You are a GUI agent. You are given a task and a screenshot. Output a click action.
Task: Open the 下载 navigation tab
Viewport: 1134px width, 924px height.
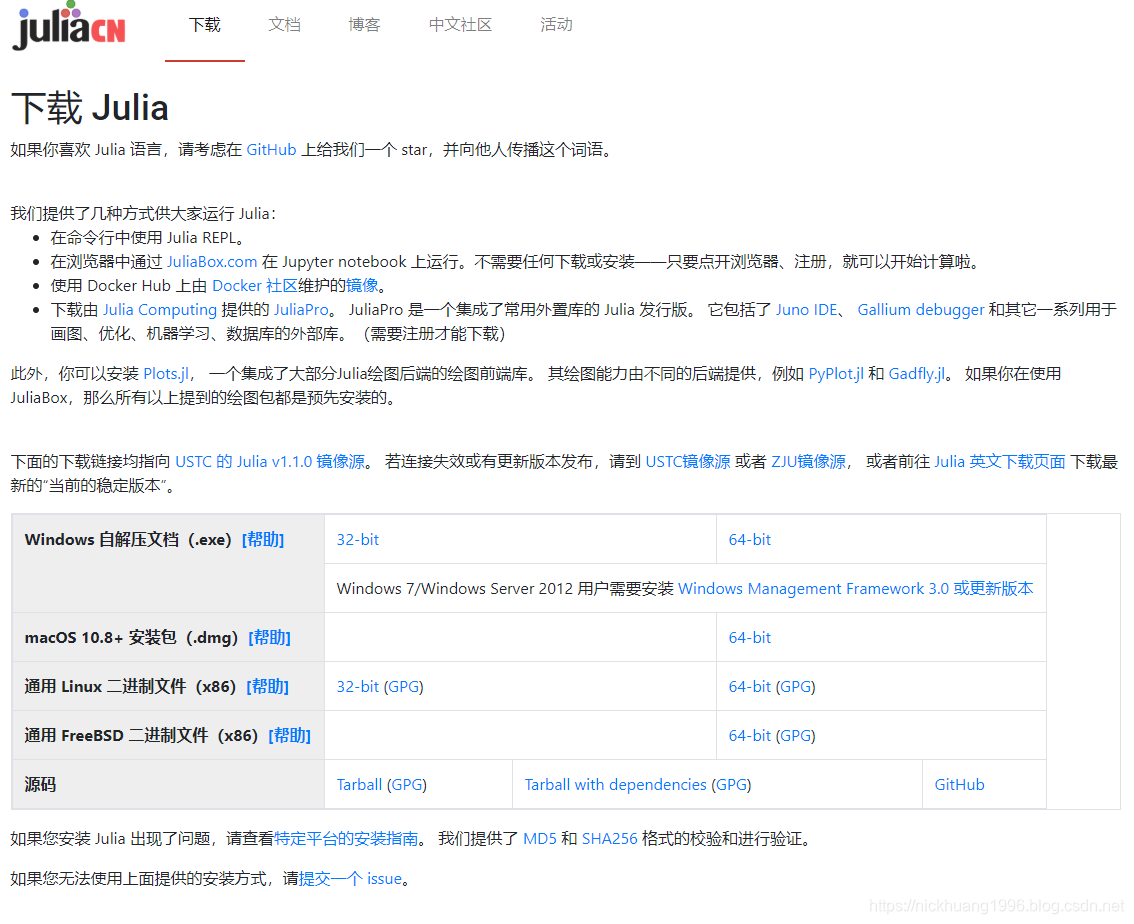point(205,25)
